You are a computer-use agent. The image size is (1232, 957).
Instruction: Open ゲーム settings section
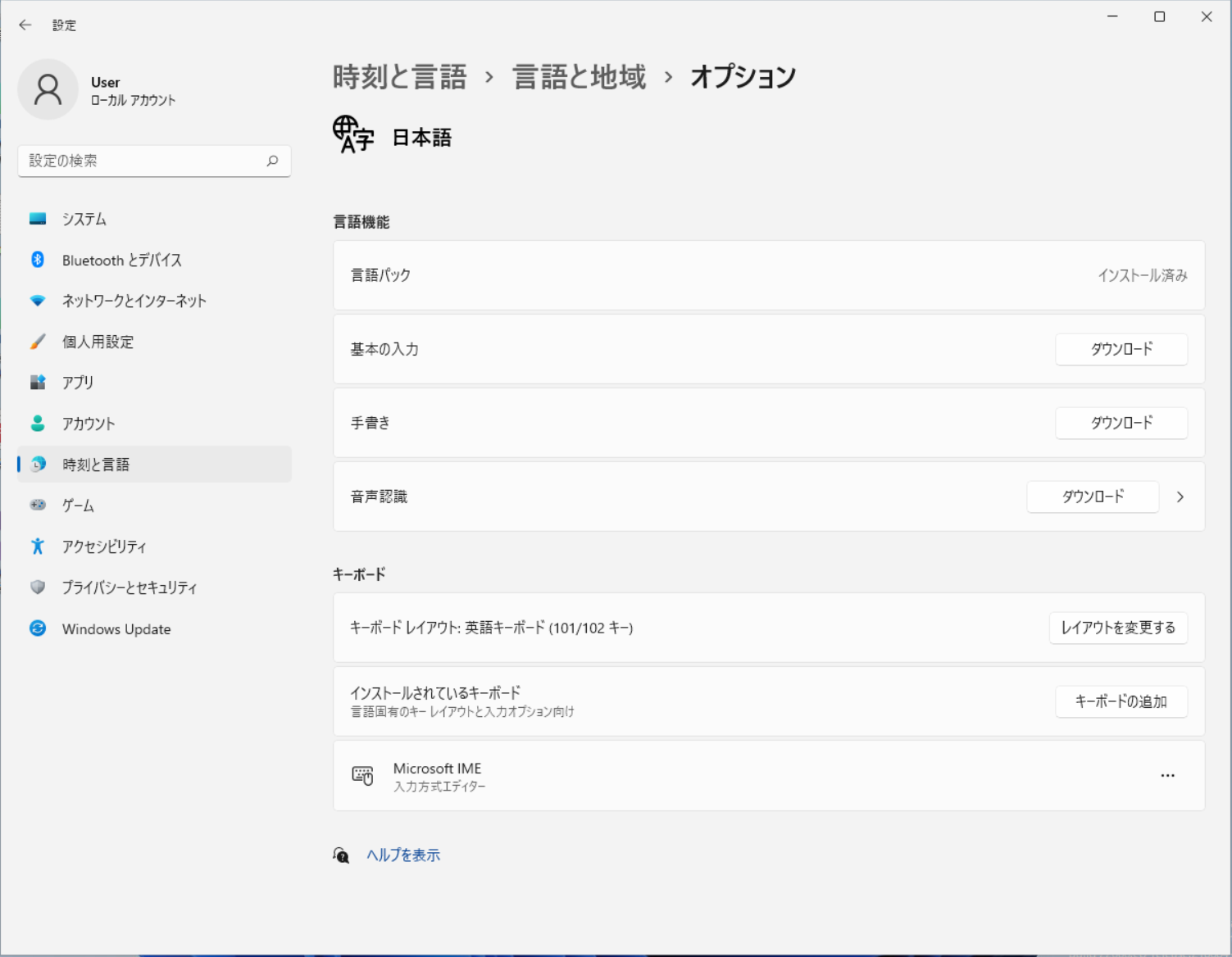point(80,505)
